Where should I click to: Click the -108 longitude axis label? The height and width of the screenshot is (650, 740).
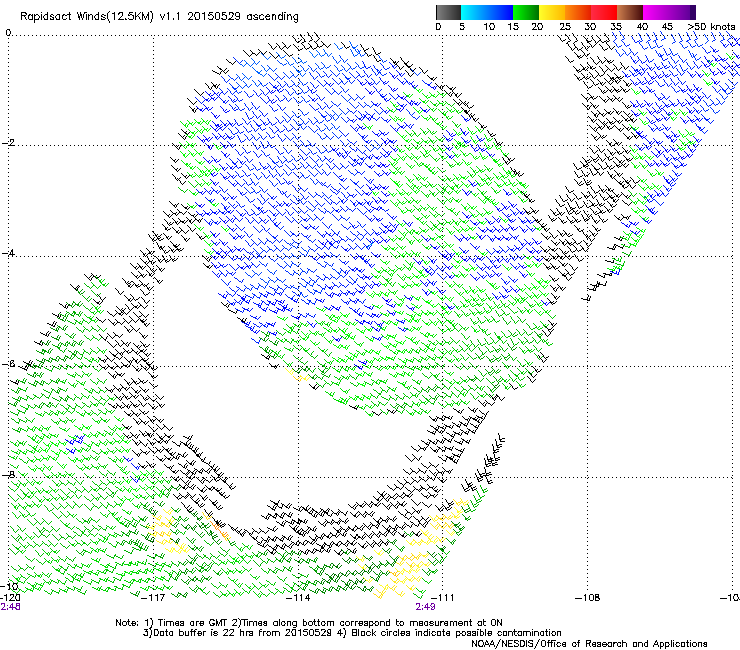[x=588, y=598]
